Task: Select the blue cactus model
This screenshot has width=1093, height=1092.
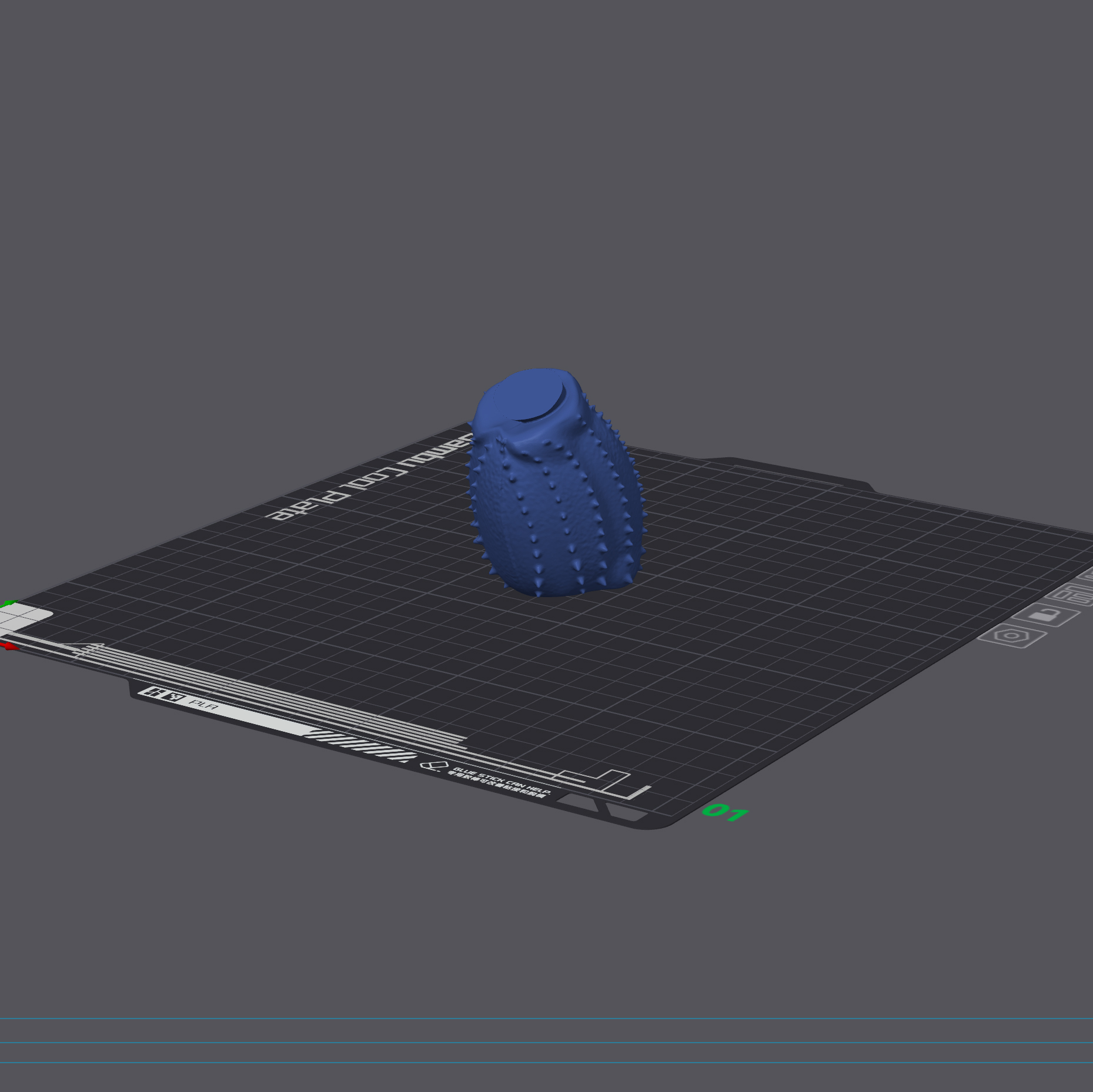Action: (x=556, y=483)
